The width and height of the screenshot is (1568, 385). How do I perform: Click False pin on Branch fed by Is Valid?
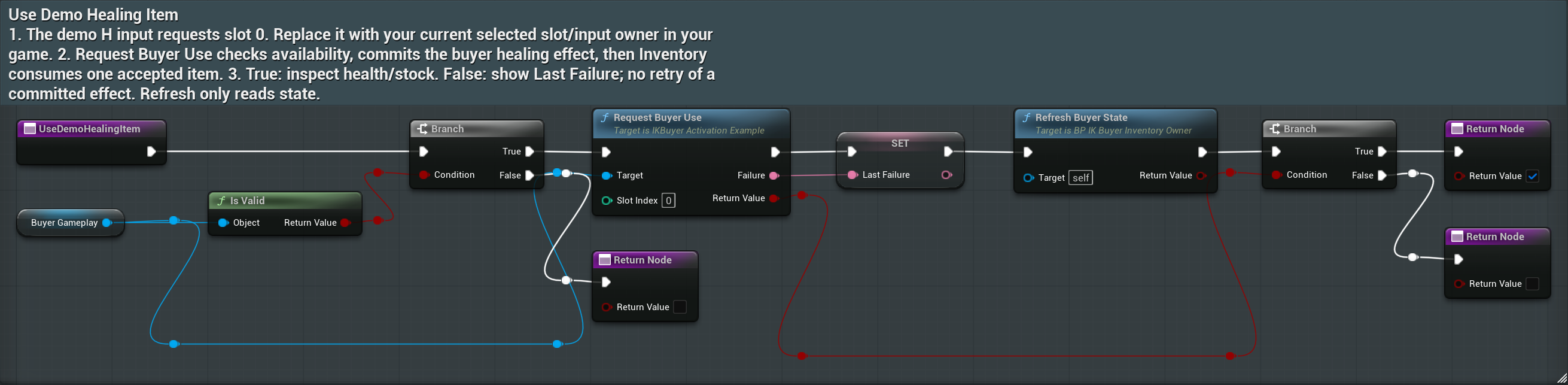coord(529,175)
